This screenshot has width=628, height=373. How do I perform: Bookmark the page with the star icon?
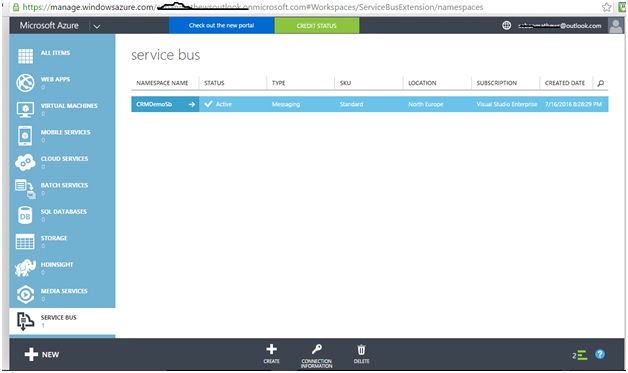606,7
